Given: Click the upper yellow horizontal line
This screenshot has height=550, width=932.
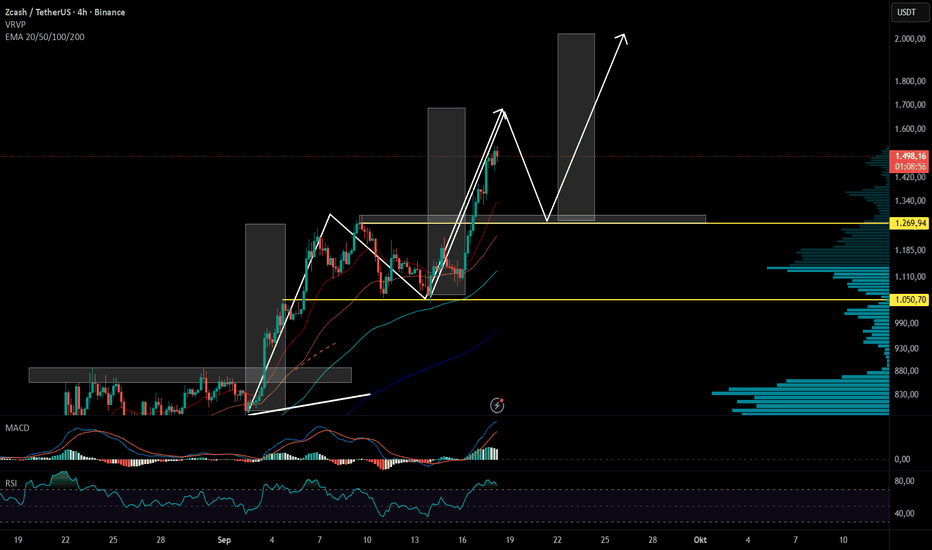Looking at the screenshot, I should pos(624,224).
